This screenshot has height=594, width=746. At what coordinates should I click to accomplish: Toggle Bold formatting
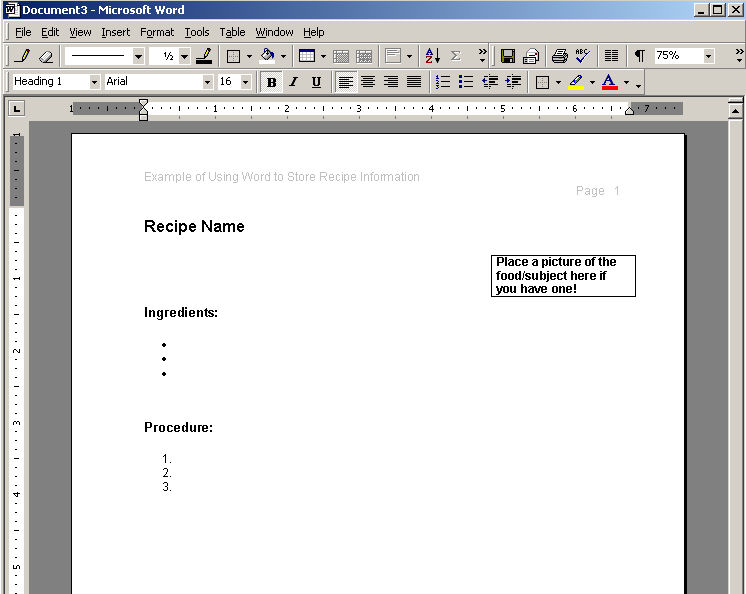pyautogui.click(x=271, y=82)
